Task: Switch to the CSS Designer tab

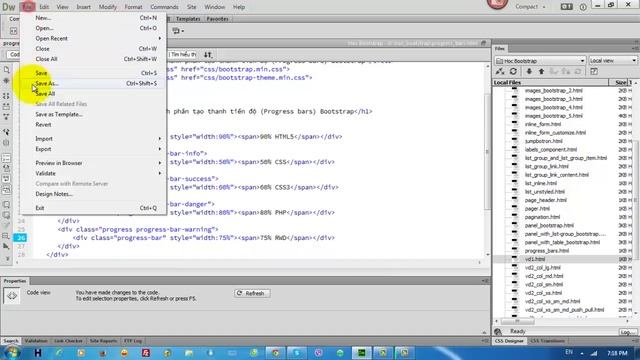Action: click(x=509, y=341)
